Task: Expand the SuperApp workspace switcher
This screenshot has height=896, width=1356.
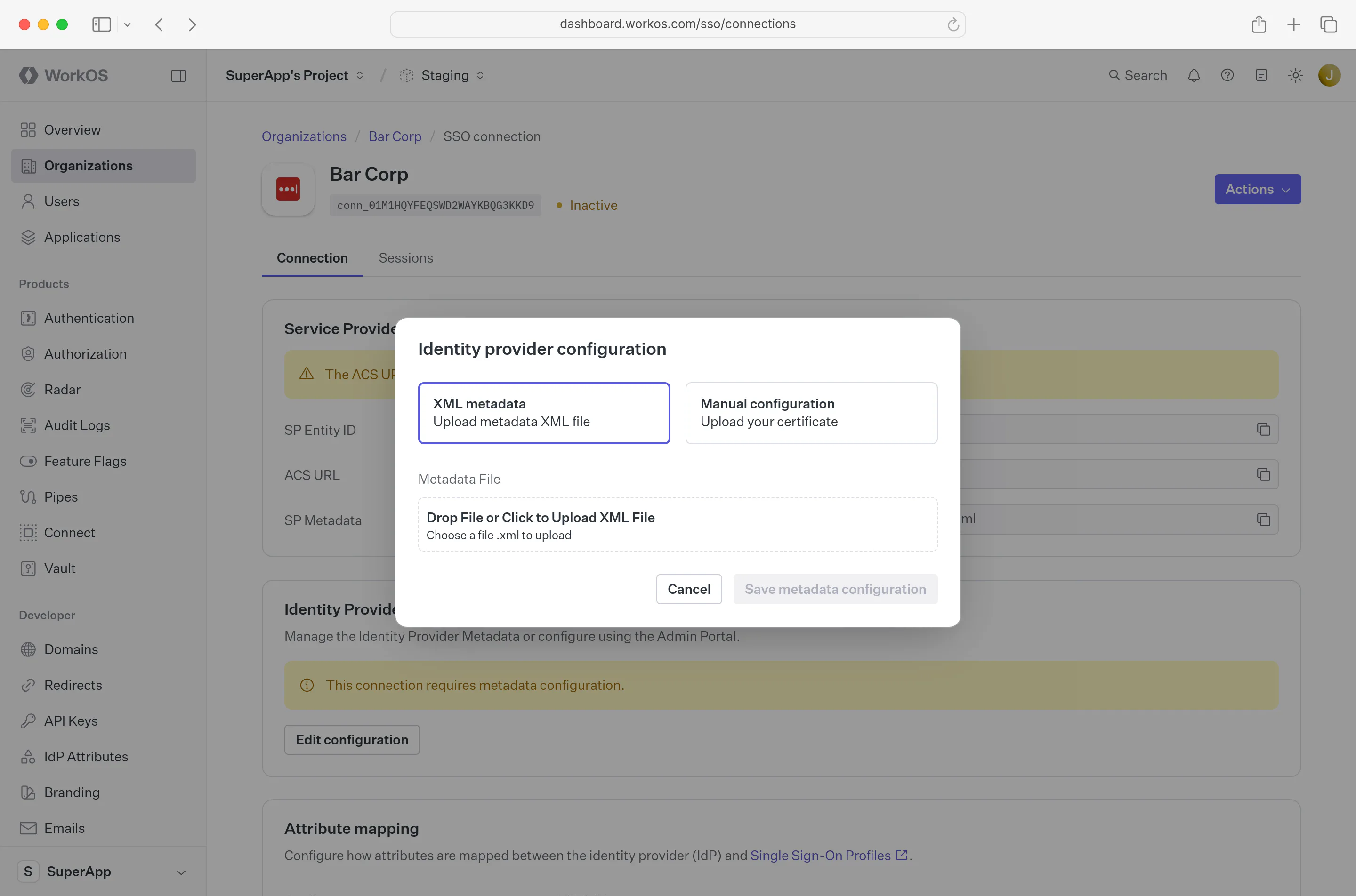Action: pyautogui.click(x=104, y=872)
